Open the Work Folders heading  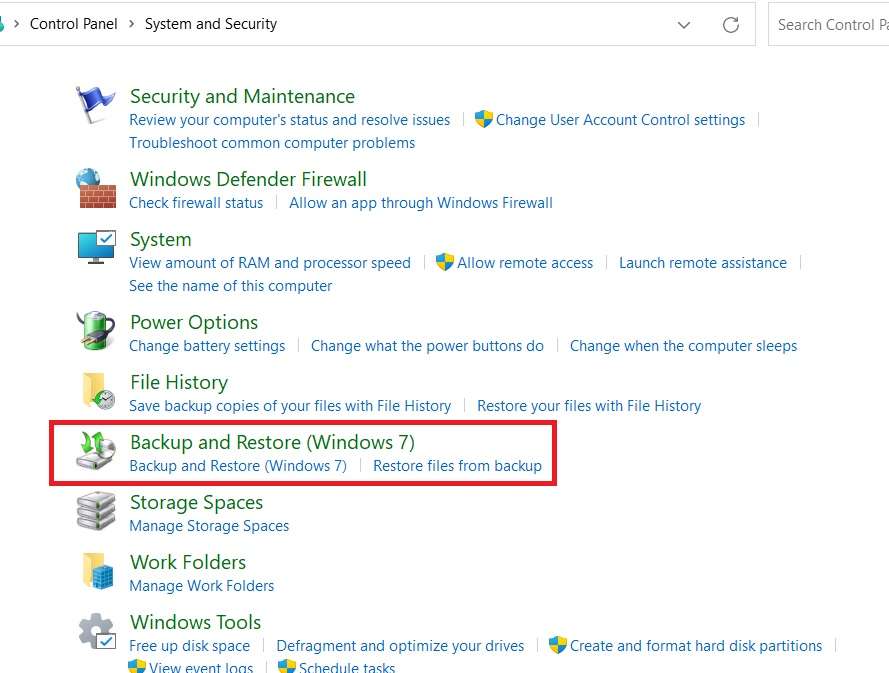[188, 562]
